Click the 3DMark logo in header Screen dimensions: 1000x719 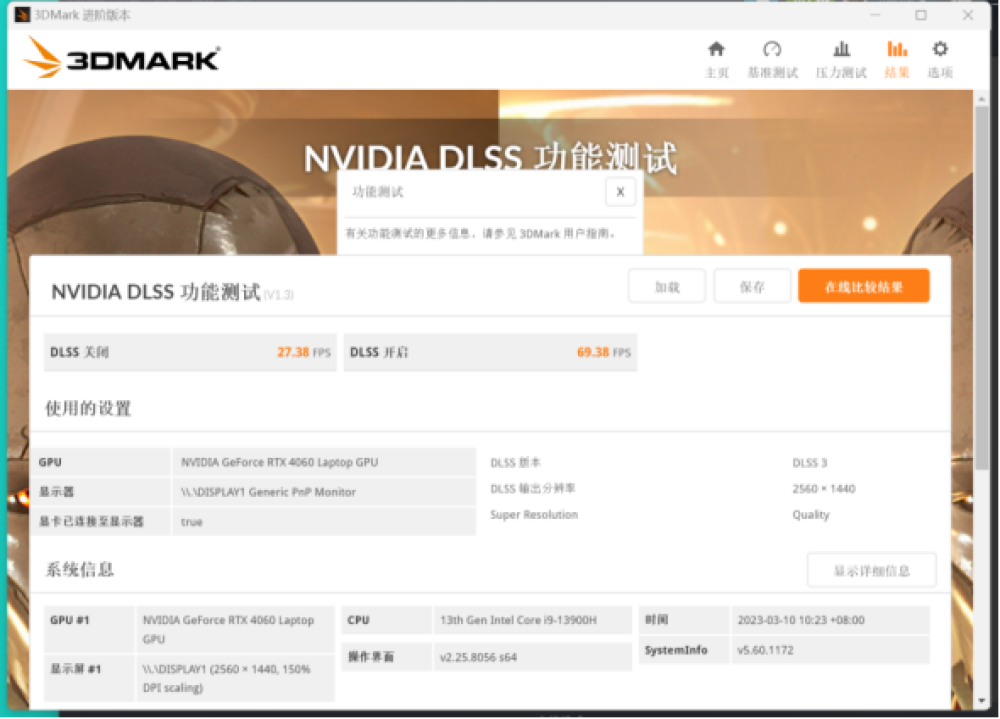[x=122, y=59]
